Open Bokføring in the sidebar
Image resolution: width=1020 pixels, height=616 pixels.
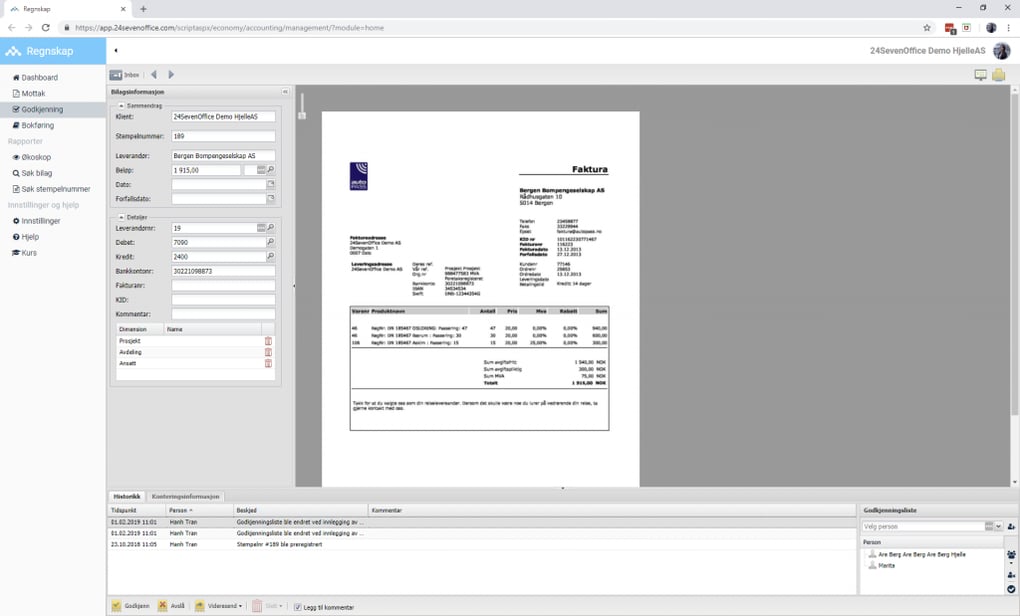click(x=37, y=125)
